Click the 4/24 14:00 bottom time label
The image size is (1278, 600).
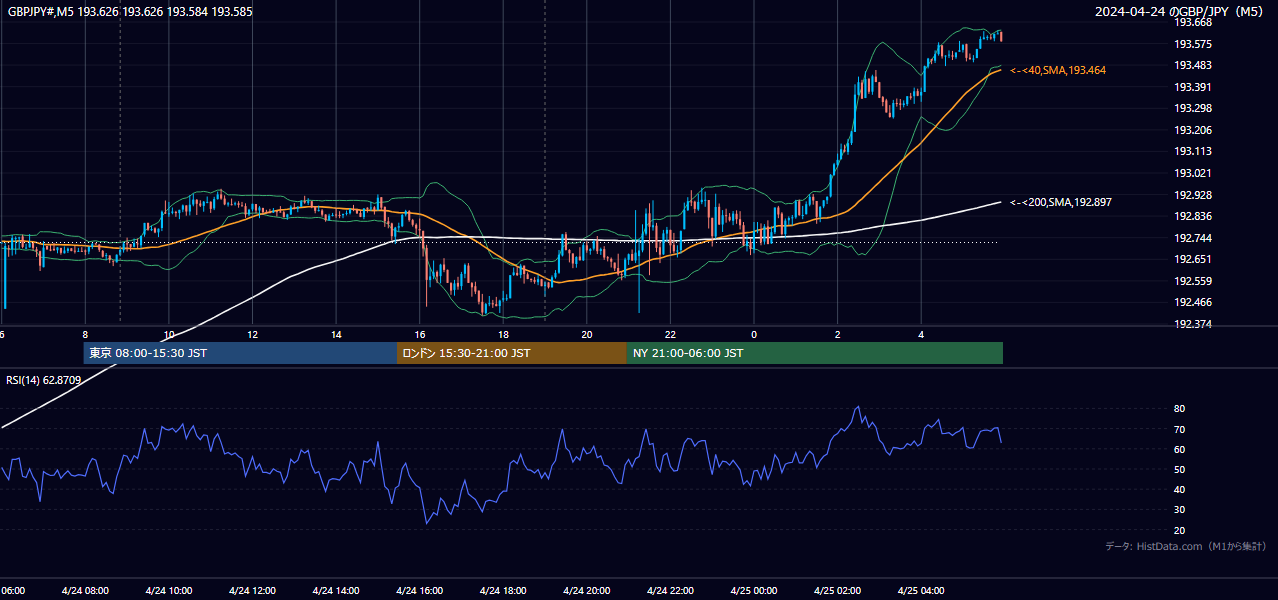[x=336, y=590]
